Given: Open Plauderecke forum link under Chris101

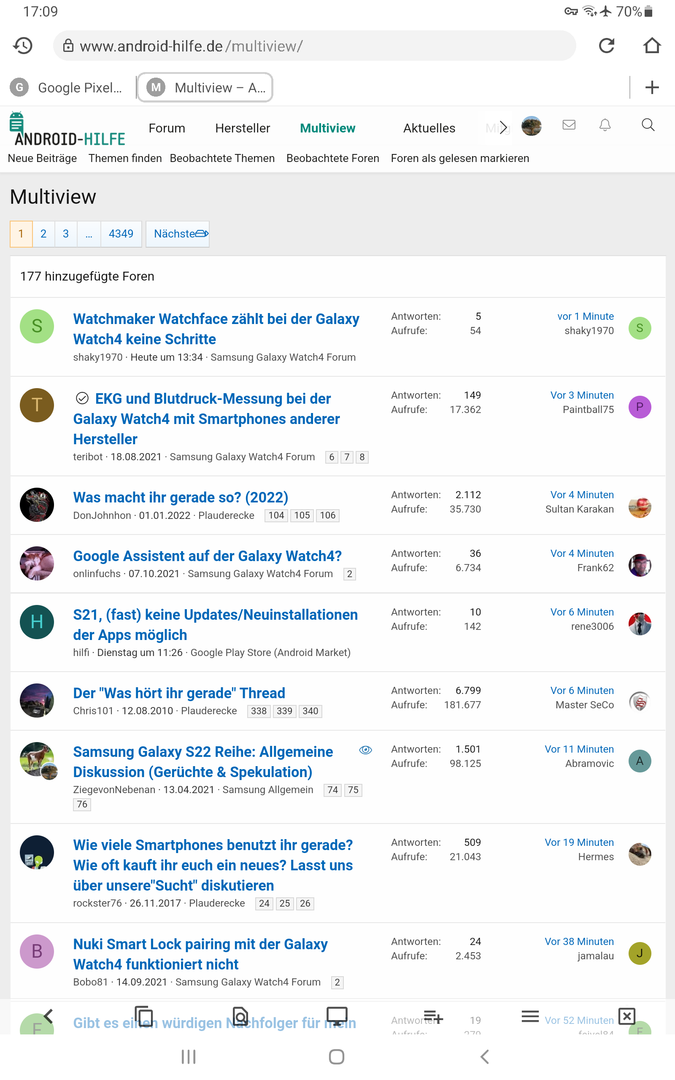Looking at the screenshot, I should [x=209, y=711].
